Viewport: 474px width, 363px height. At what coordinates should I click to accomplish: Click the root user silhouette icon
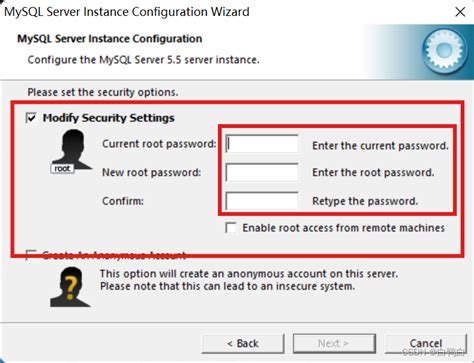[x=71, y=151]
